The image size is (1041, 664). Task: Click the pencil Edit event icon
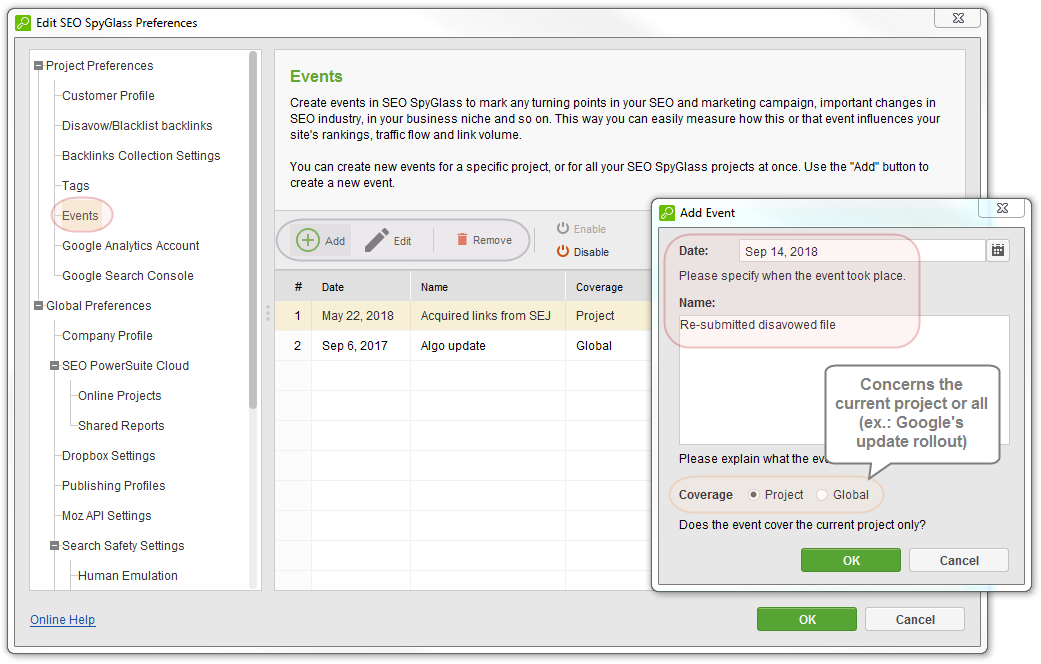(x=376, y=240)
